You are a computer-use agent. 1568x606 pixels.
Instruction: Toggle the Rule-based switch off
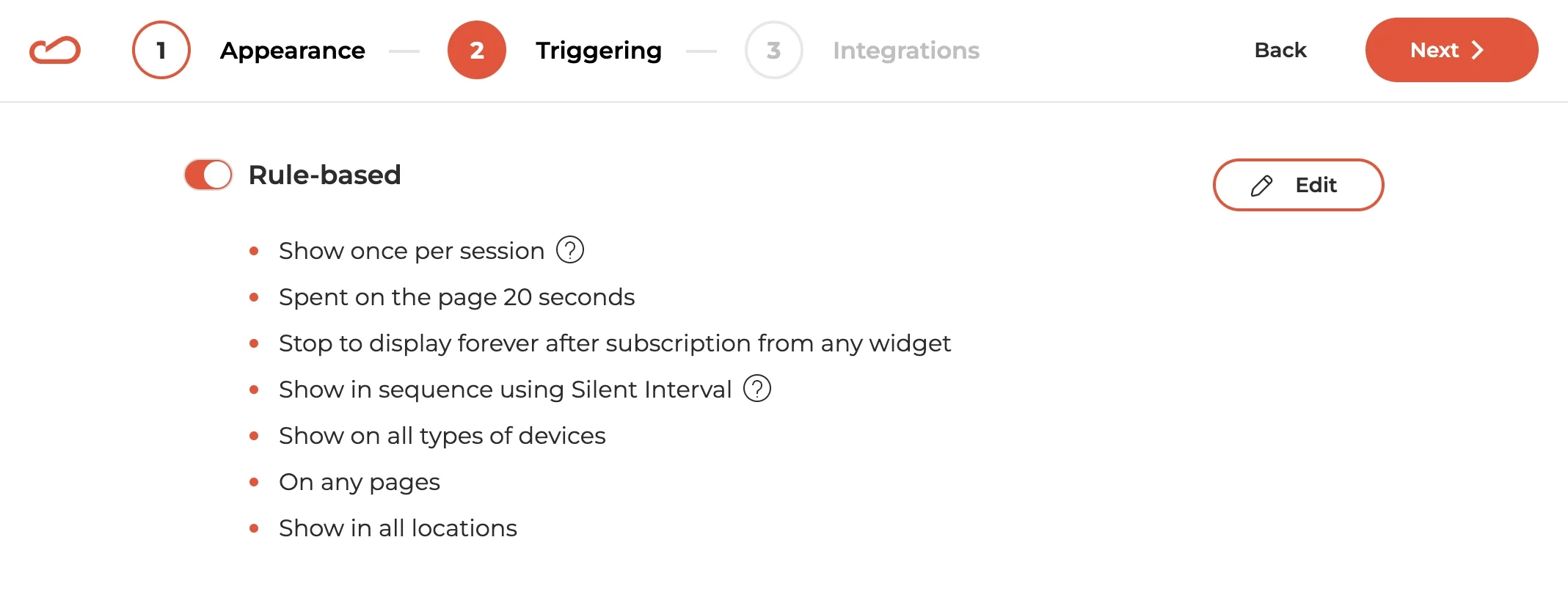coord(208,175)
